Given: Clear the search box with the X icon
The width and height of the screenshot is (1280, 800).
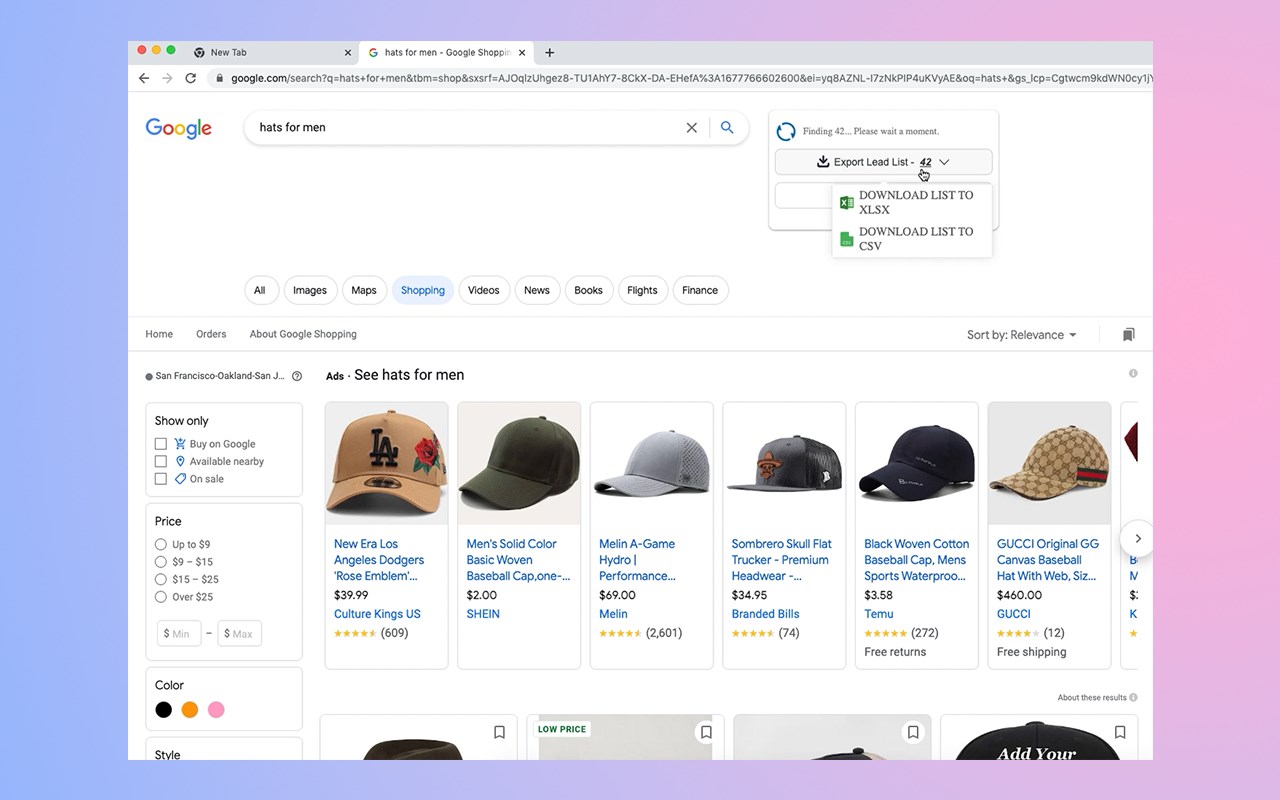Looking at the screenshot, I should coord(691,128).
